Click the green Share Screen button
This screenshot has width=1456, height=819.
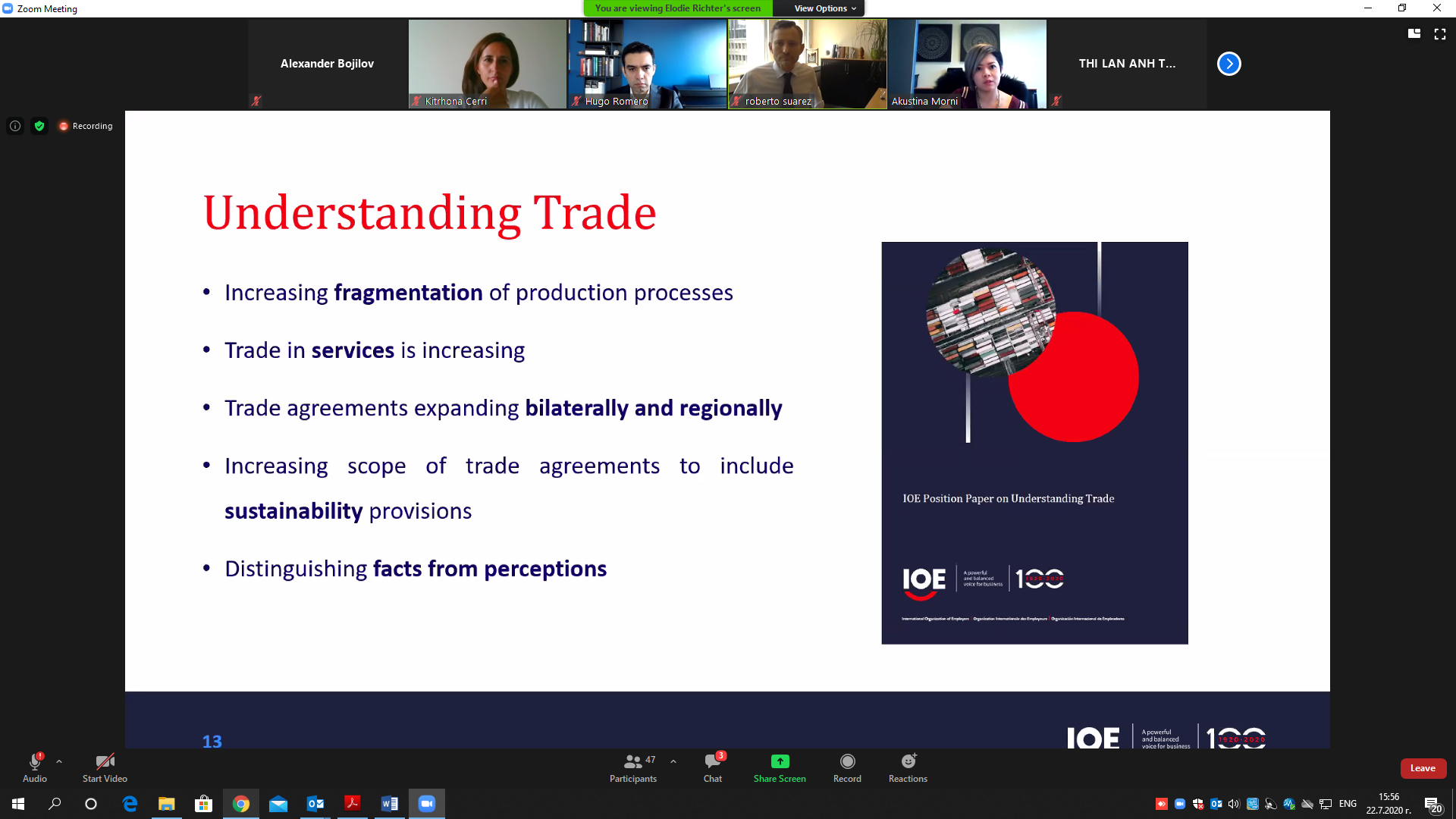780,767
